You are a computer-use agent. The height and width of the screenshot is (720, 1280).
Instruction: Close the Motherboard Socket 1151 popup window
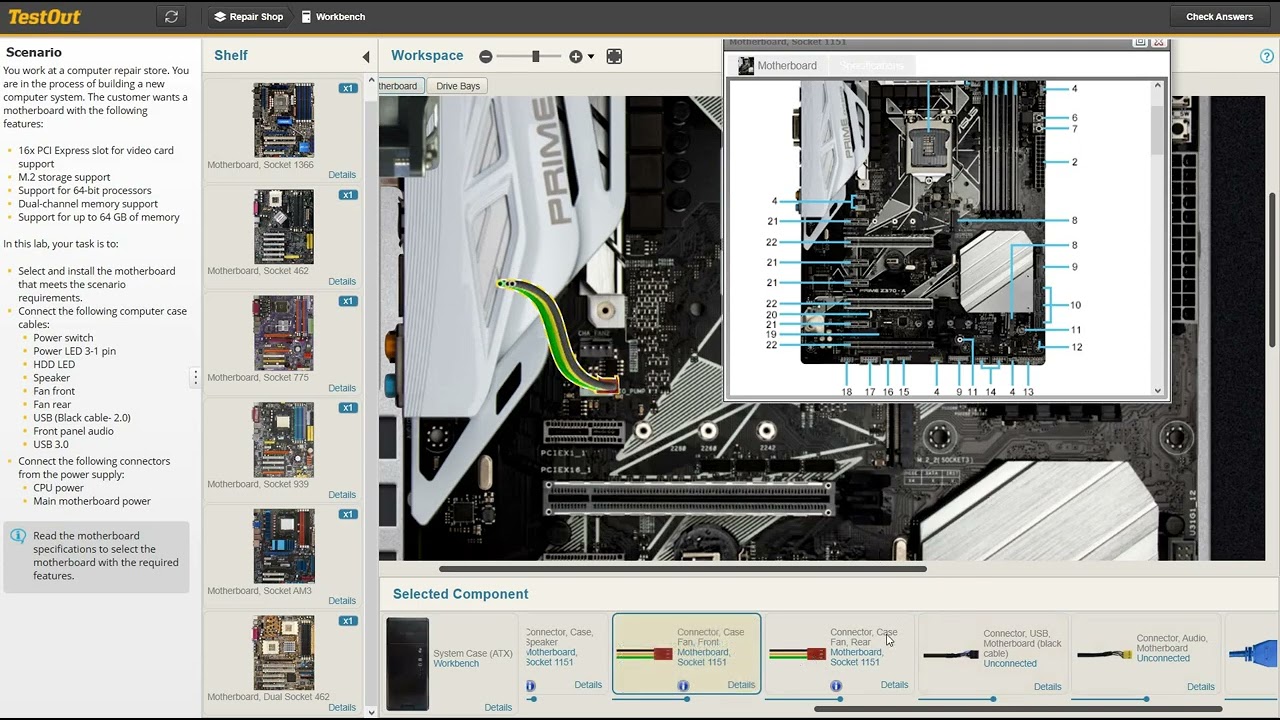coord(1159,42)
